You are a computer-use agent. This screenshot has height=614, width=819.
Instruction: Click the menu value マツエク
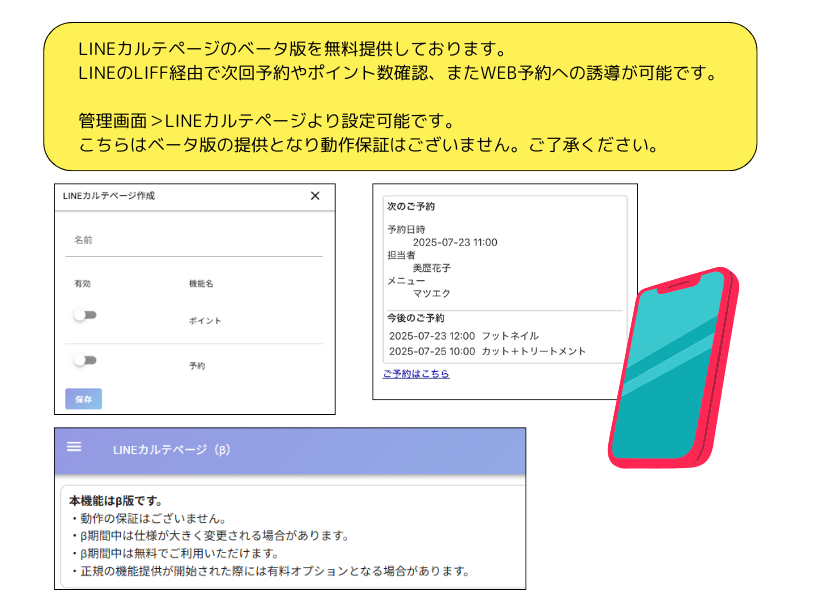point(431,293)
